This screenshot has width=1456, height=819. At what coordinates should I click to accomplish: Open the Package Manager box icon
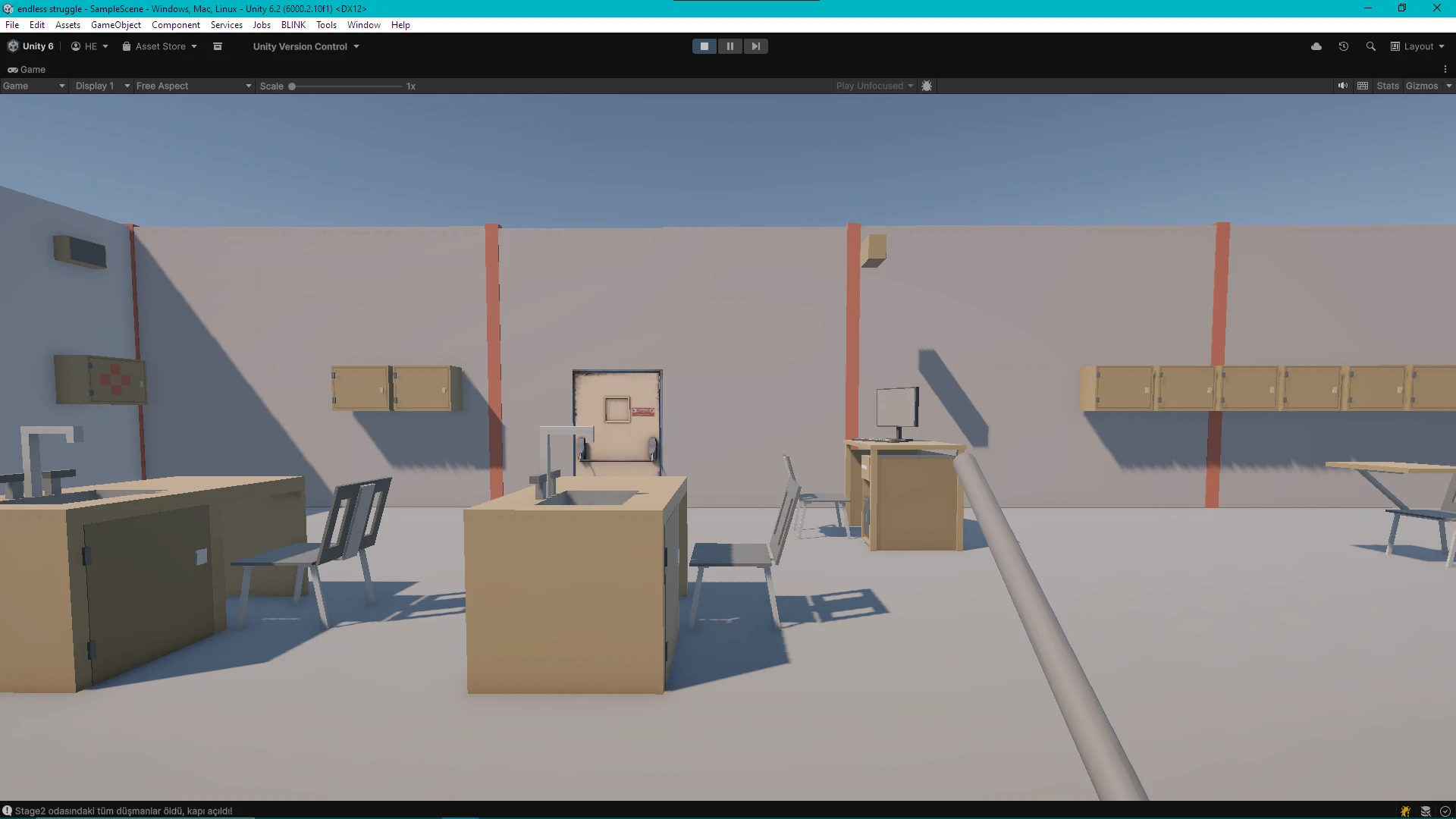(x=218, y=46)
